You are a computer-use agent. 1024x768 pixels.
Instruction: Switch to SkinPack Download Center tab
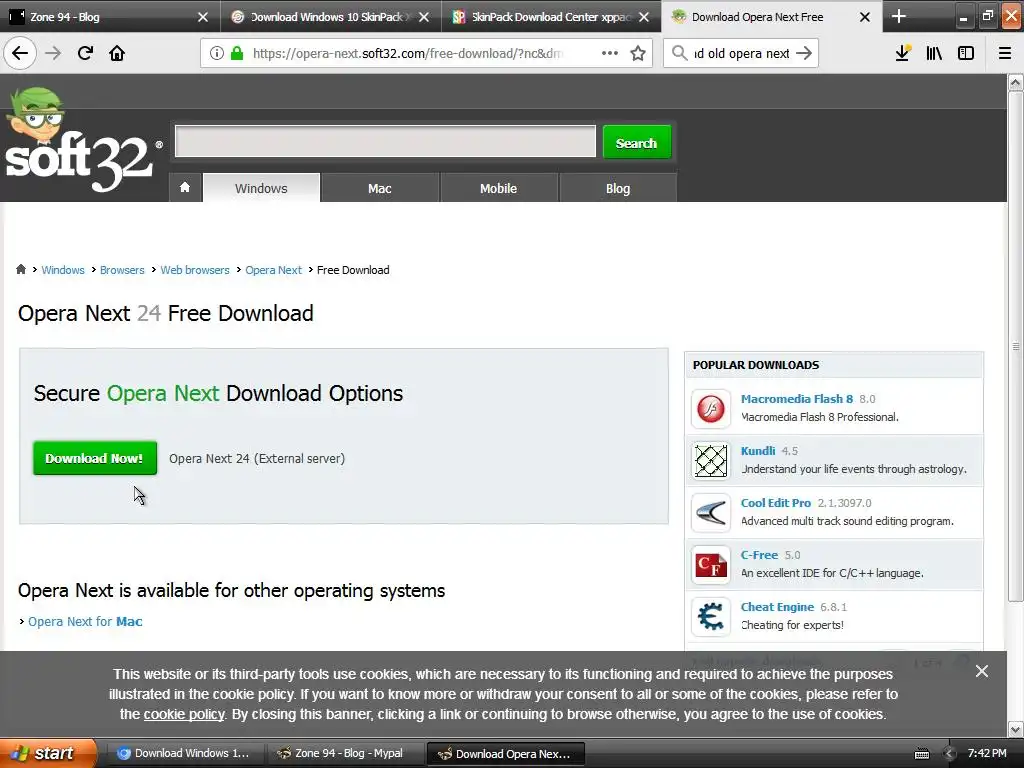click(x=549, y=17)
